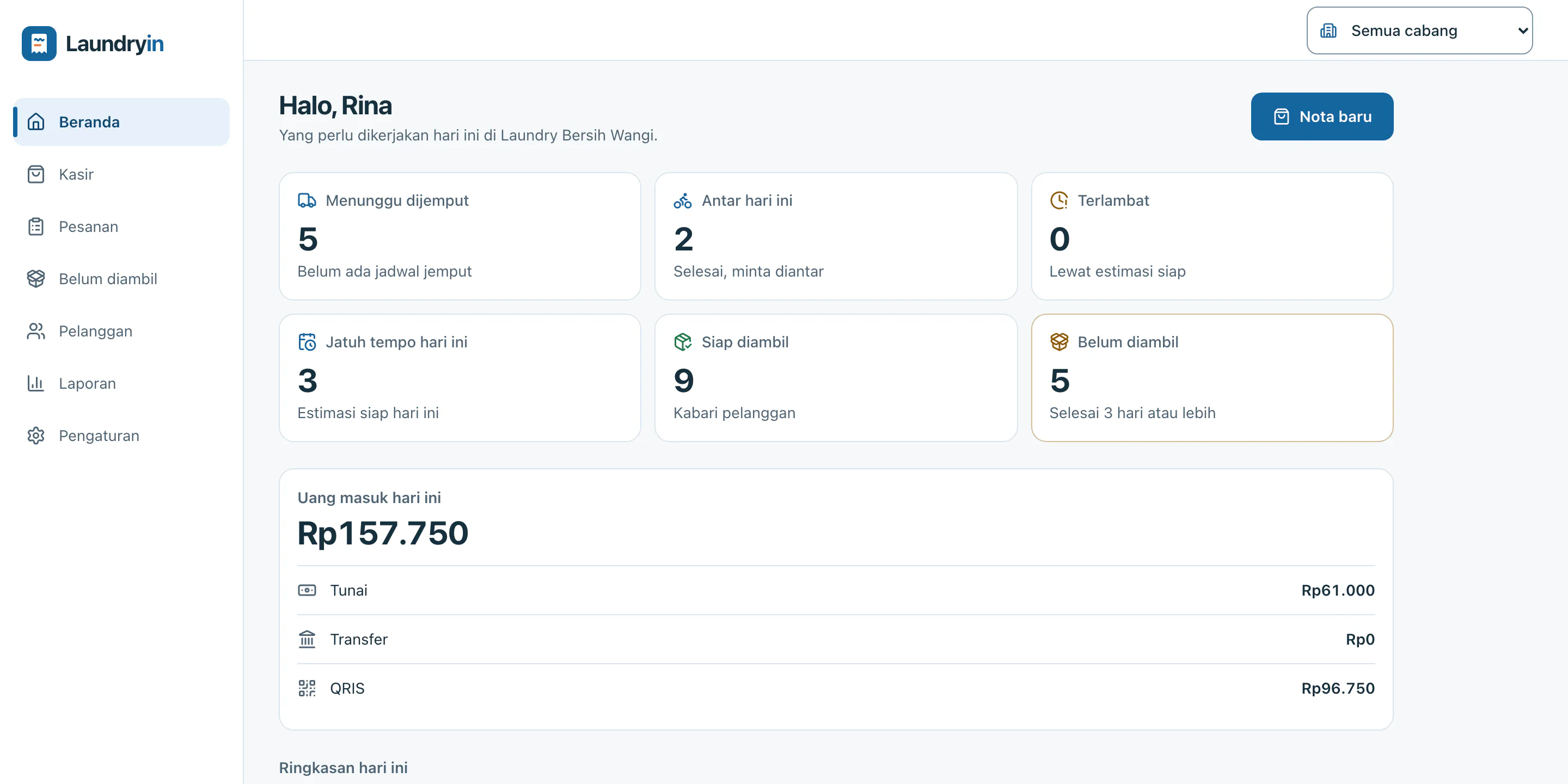Click the Laporan bar chart icon
The width and height of the screenshot is (1568, 784).
pos(36,383)
